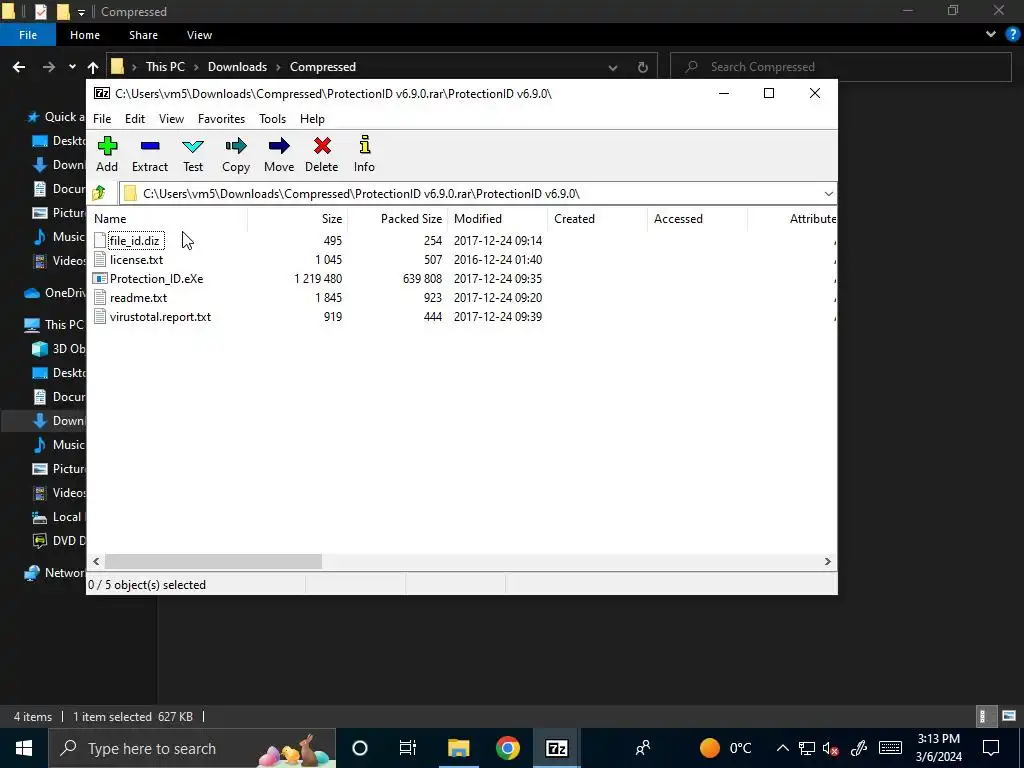The width and height of the screenshot is (1024, 768).
Task: Click the Move toolbar button
Action: click(x=279, y=155)
